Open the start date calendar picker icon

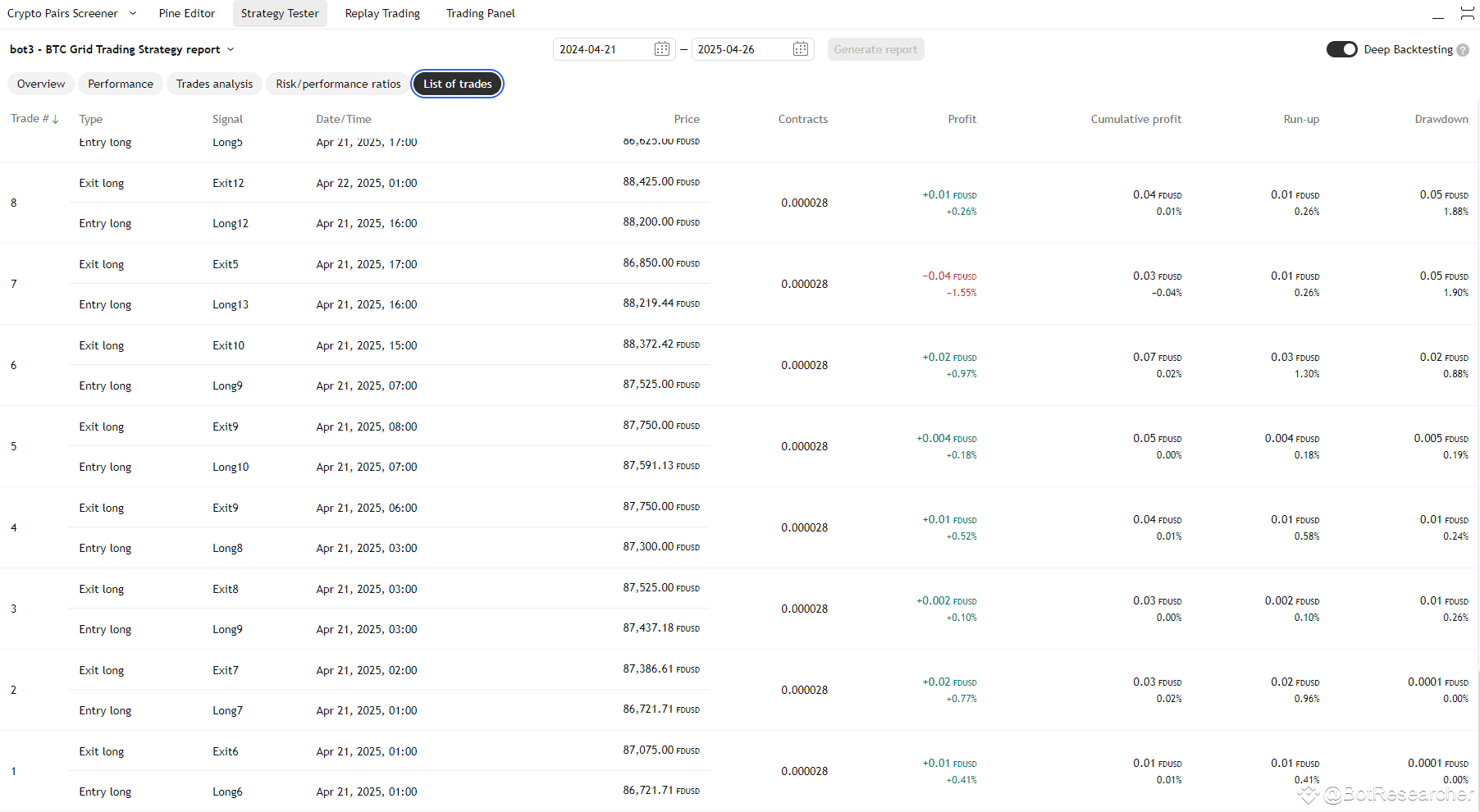[x=661, y=49]
